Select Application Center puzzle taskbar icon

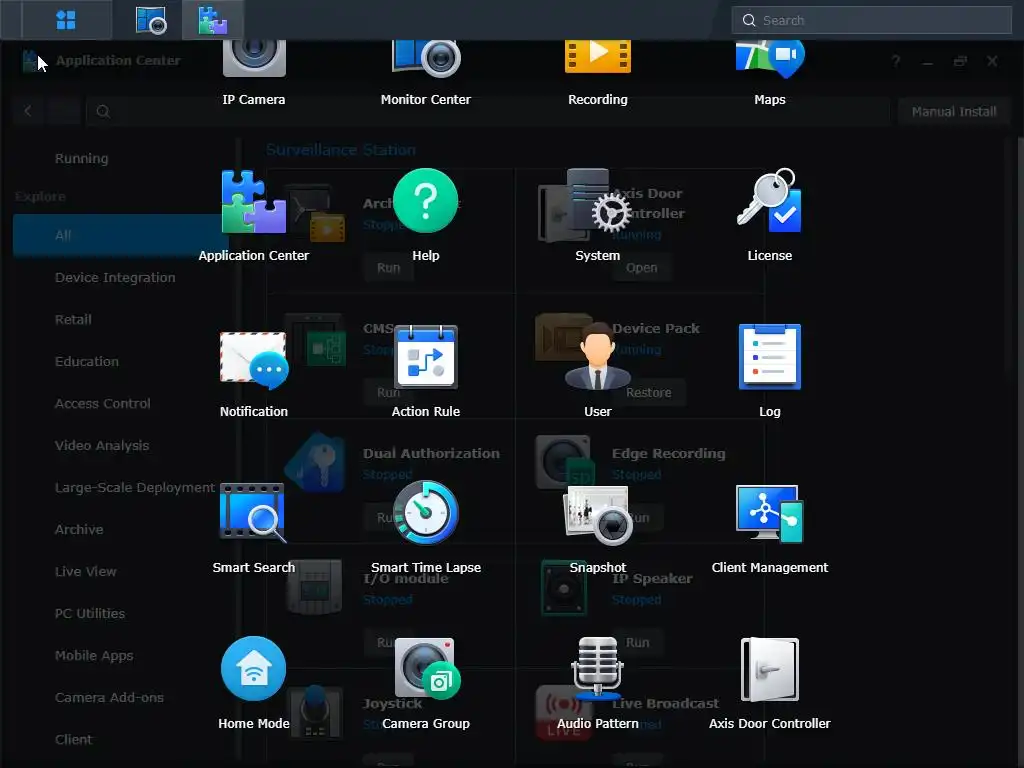[x=213, y=20]
